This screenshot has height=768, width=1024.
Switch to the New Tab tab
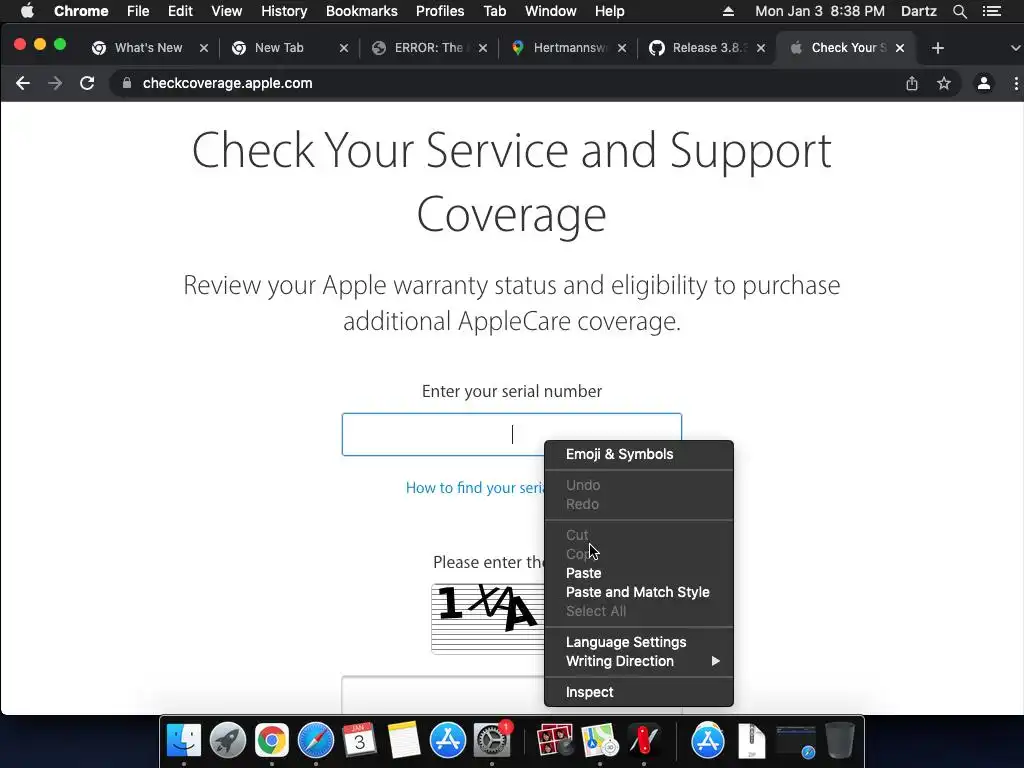click(x=280, y=48)
